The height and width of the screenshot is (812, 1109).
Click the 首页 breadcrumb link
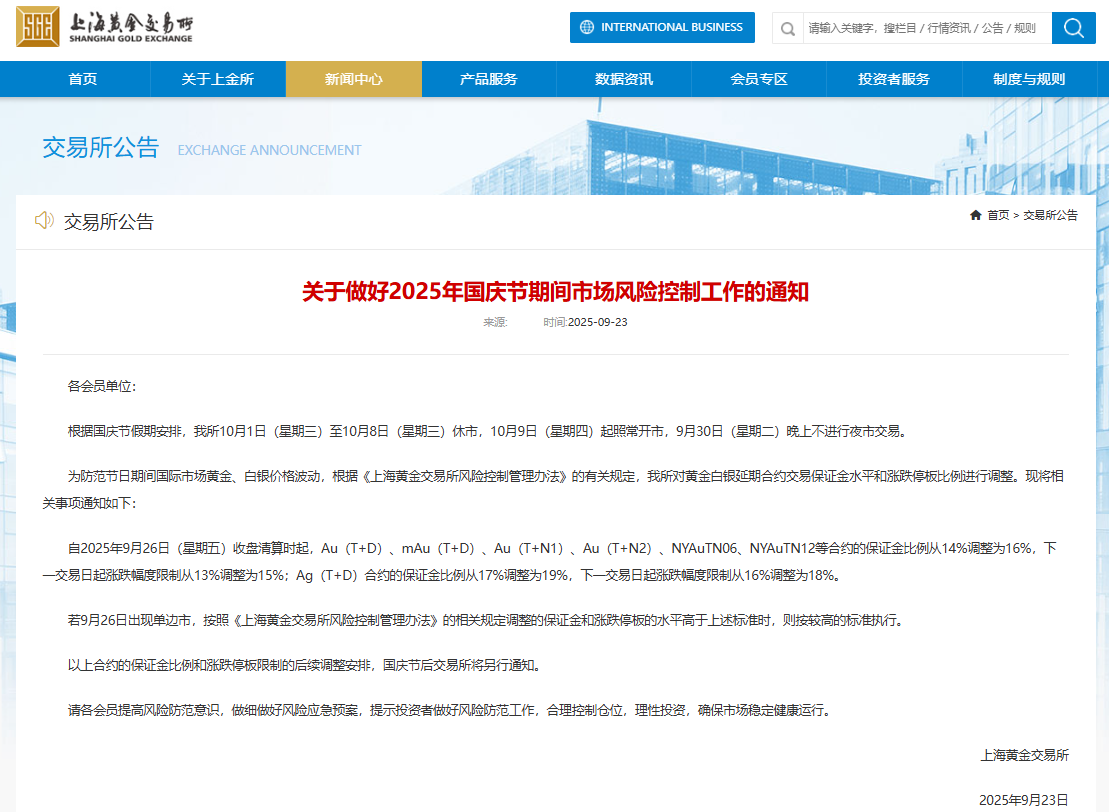tap(997, 215)
